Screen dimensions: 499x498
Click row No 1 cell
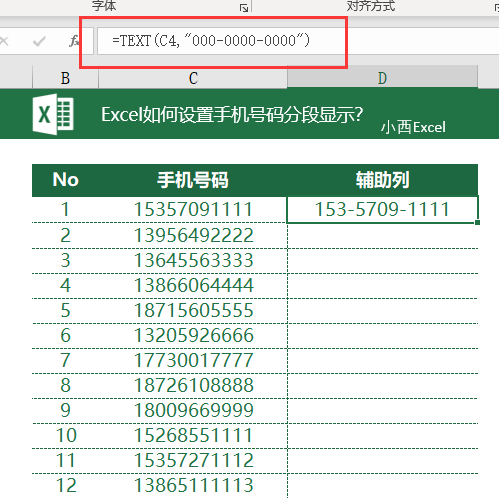(65, 209)
